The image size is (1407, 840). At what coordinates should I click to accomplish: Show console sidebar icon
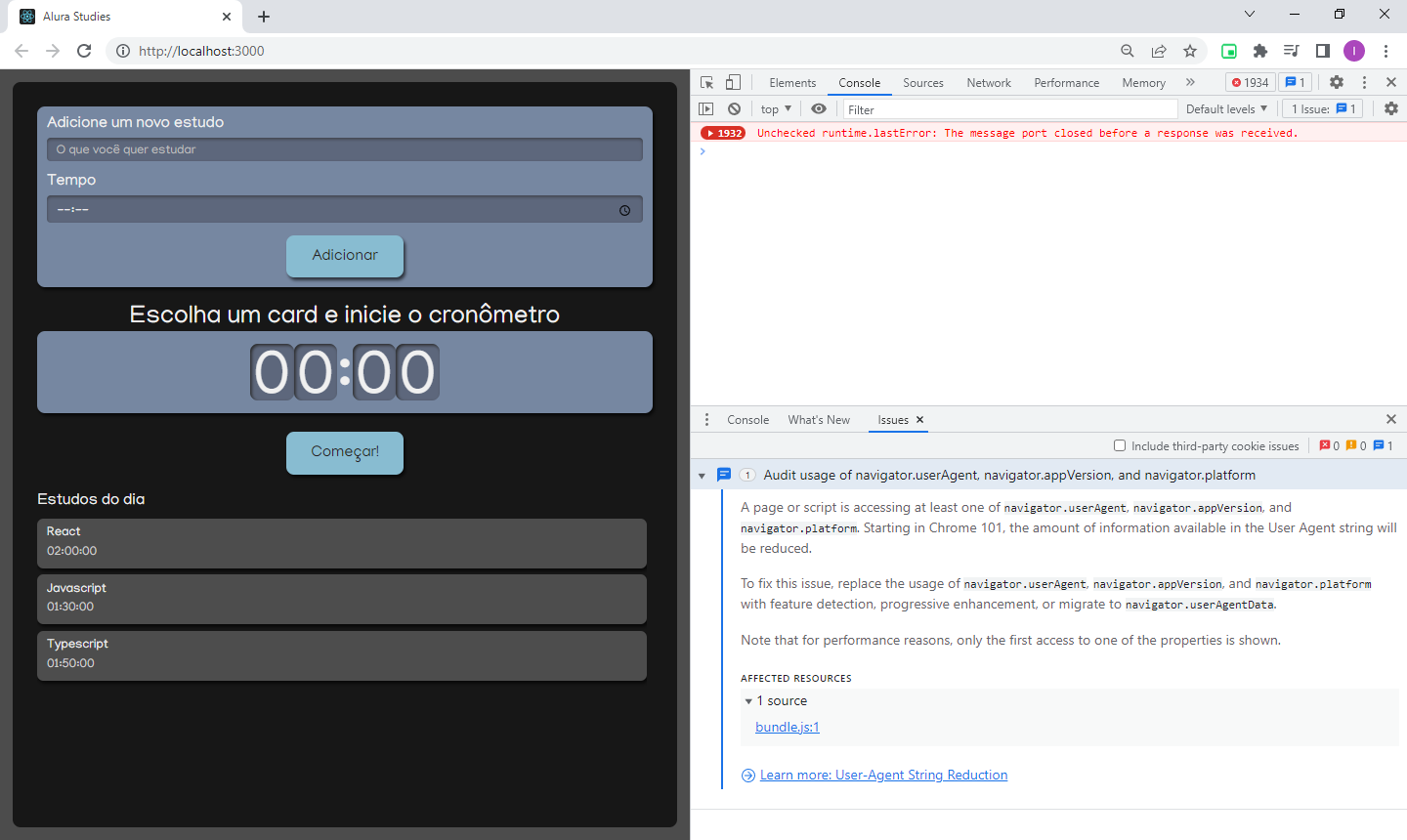click(706, 109)
